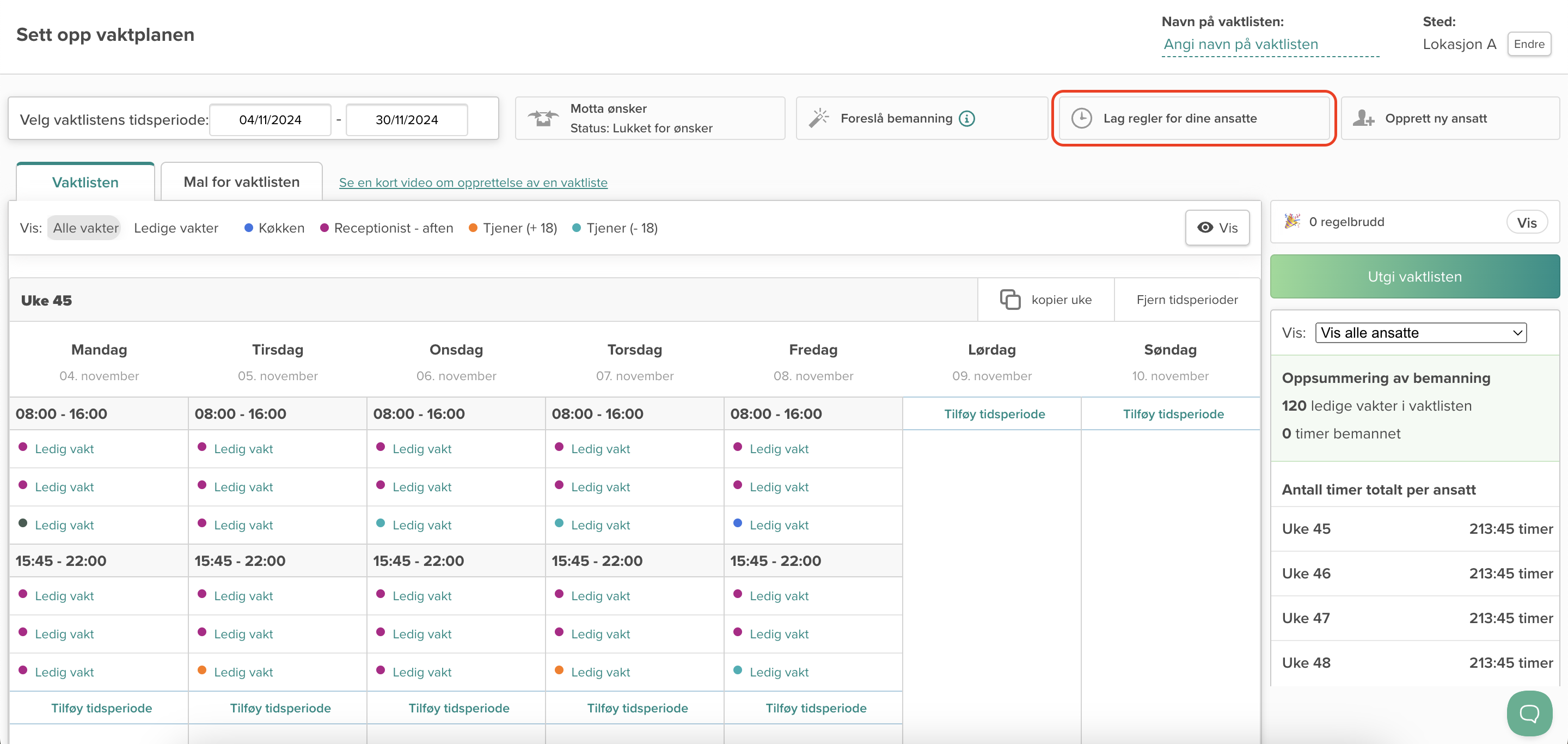Switch to Mal for vaktlisten tab
The image size is (1568, 744).
[x=241, y=182]
